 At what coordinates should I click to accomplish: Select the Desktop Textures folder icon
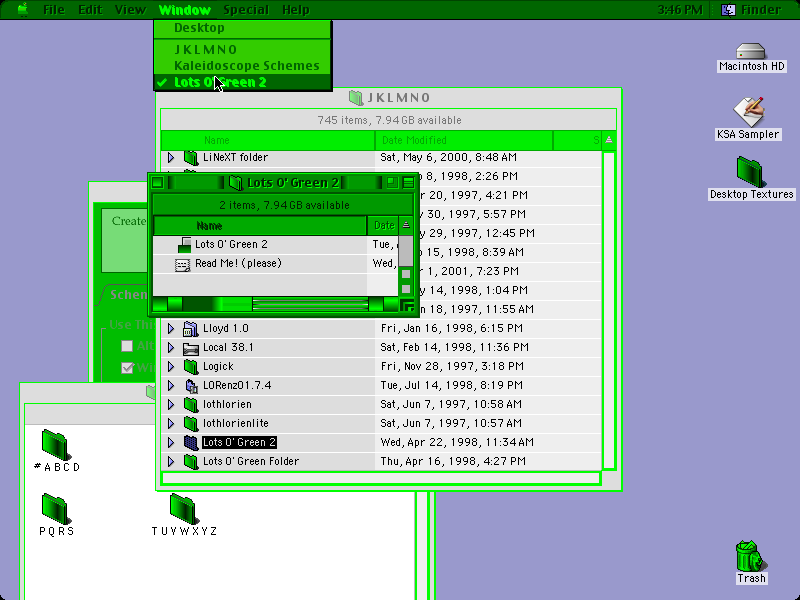751,172
